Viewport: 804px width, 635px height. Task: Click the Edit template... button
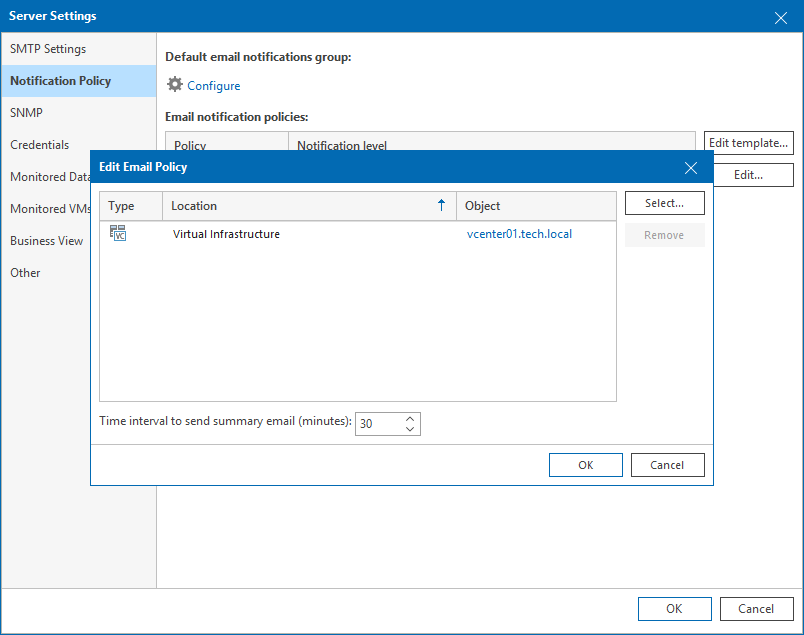[x=748, y=143]
